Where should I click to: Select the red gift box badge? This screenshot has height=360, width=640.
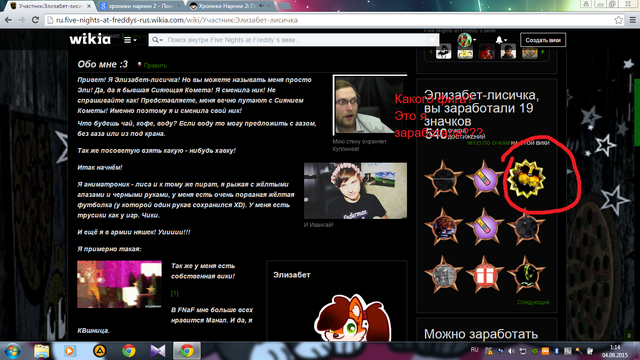485,275
